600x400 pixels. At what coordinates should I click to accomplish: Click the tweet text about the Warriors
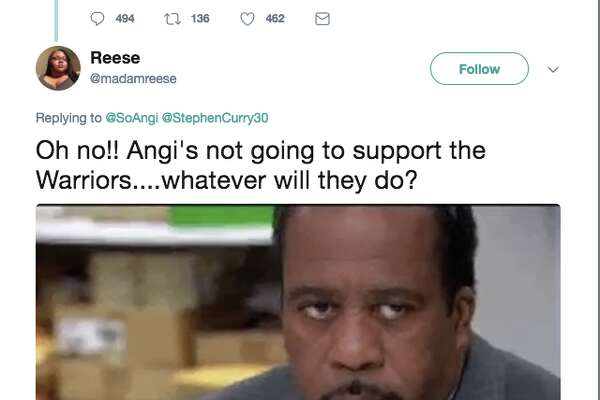261,165
